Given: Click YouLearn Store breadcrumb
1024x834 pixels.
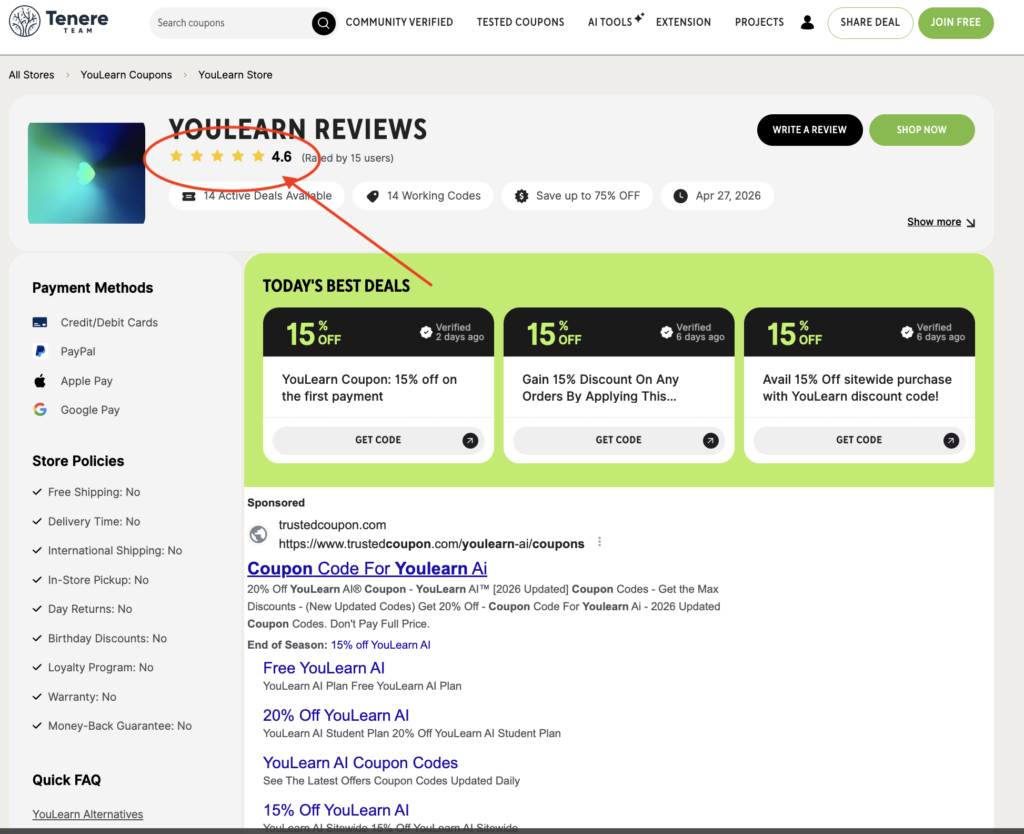Looking at the screenshot, I should (235, 75).
